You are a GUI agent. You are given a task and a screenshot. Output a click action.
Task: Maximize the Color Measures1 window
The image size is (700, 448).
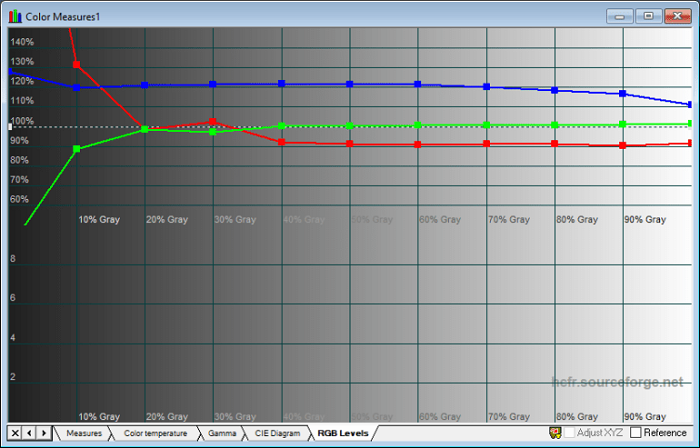[648, 16]
